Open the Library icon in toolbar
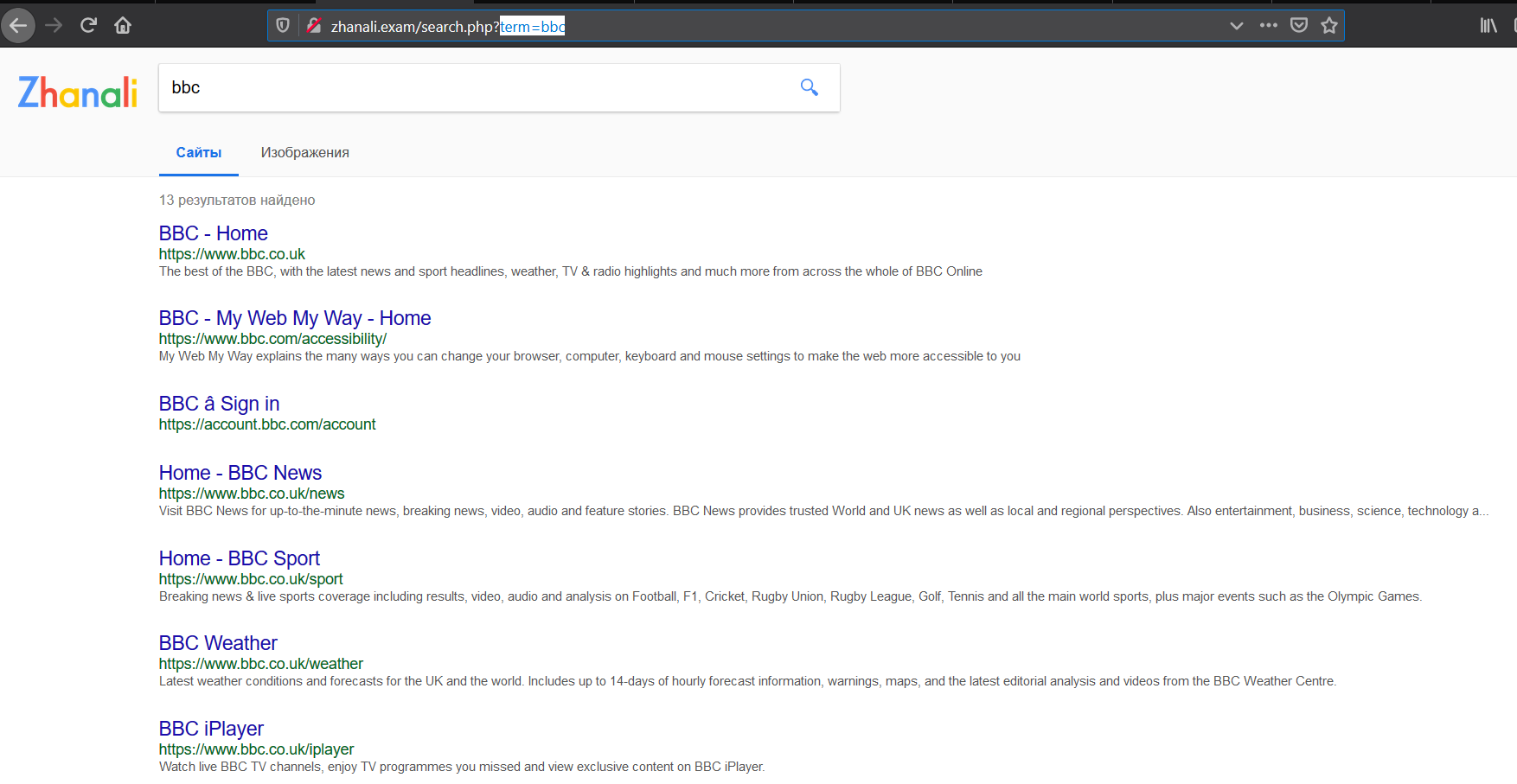Screen dimensions: 1517x784 [x=1488, y=25]
